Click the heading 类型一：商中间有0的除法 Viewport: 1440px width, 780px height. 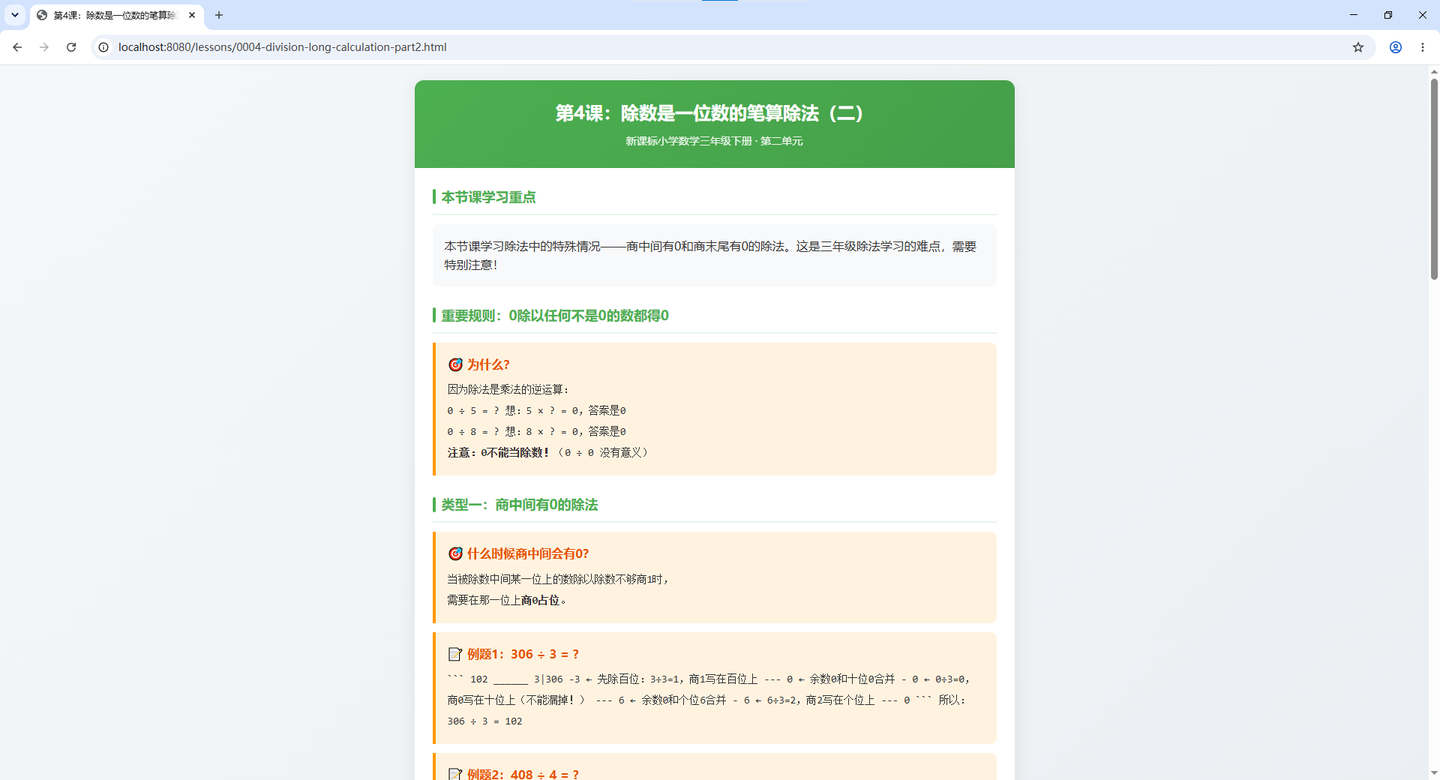[x=520, y=505]
